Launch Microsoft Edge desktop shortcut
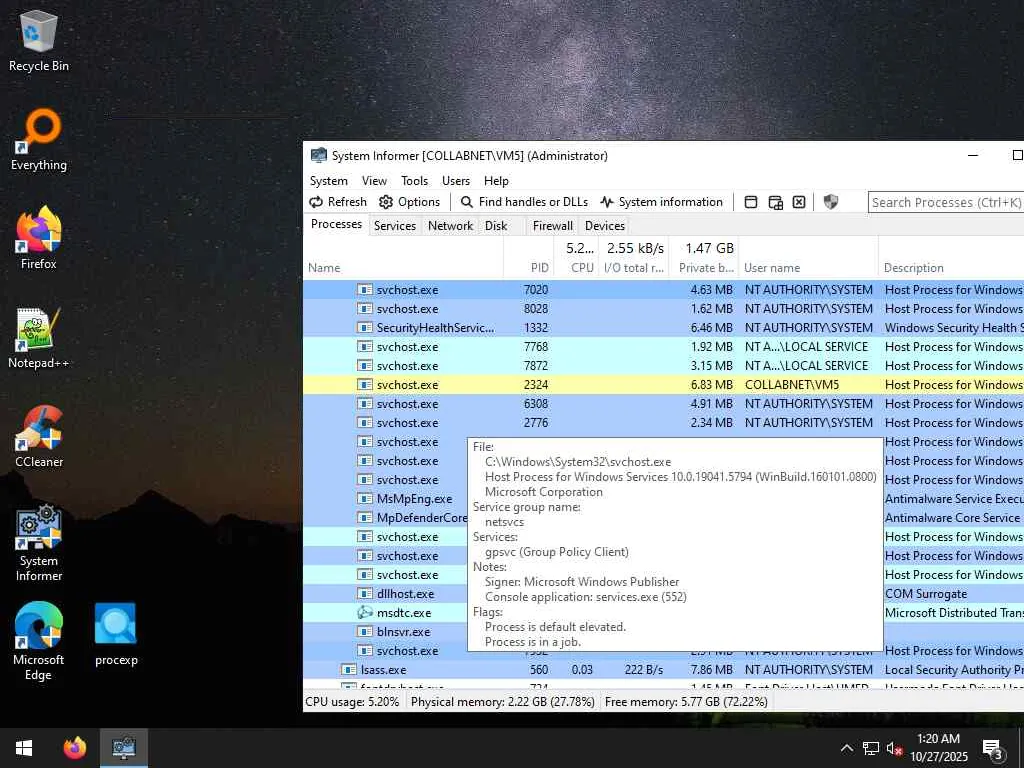The width and height of the screenshot is (1024, 768). click(x=39, y=641)
